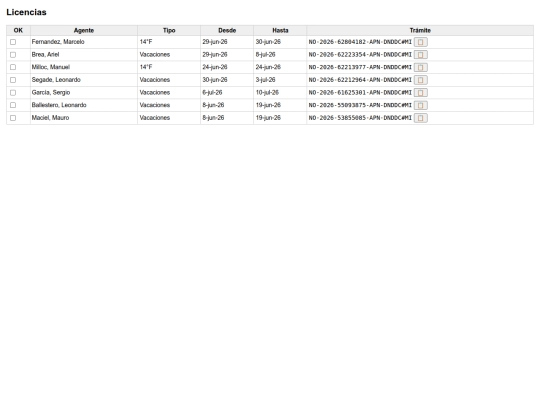Click Vacaciones type in Segade row
The image size is (540, 405).
(155, 80)
